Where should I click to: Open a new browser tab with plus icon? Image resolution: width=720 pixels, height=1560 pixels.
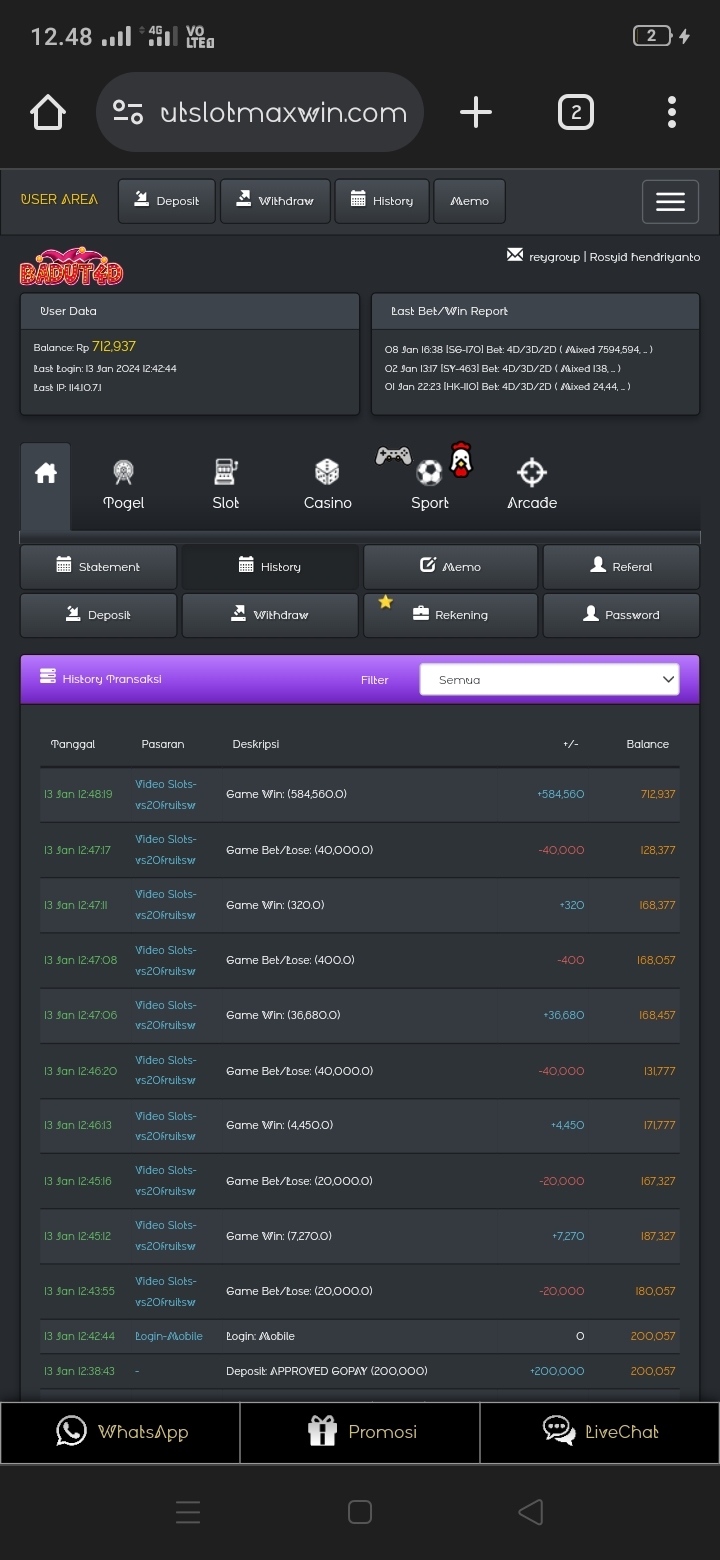(x=476, y=113)
